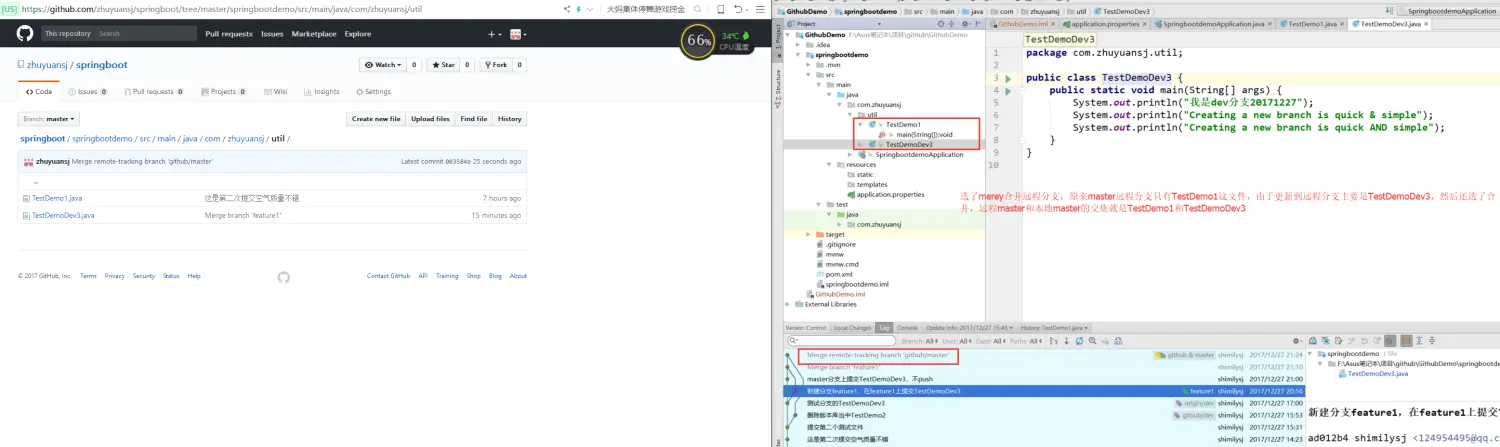Switch to the repository Issues tab
This screenshot has height=447, width=1500.
pos(87,92)
